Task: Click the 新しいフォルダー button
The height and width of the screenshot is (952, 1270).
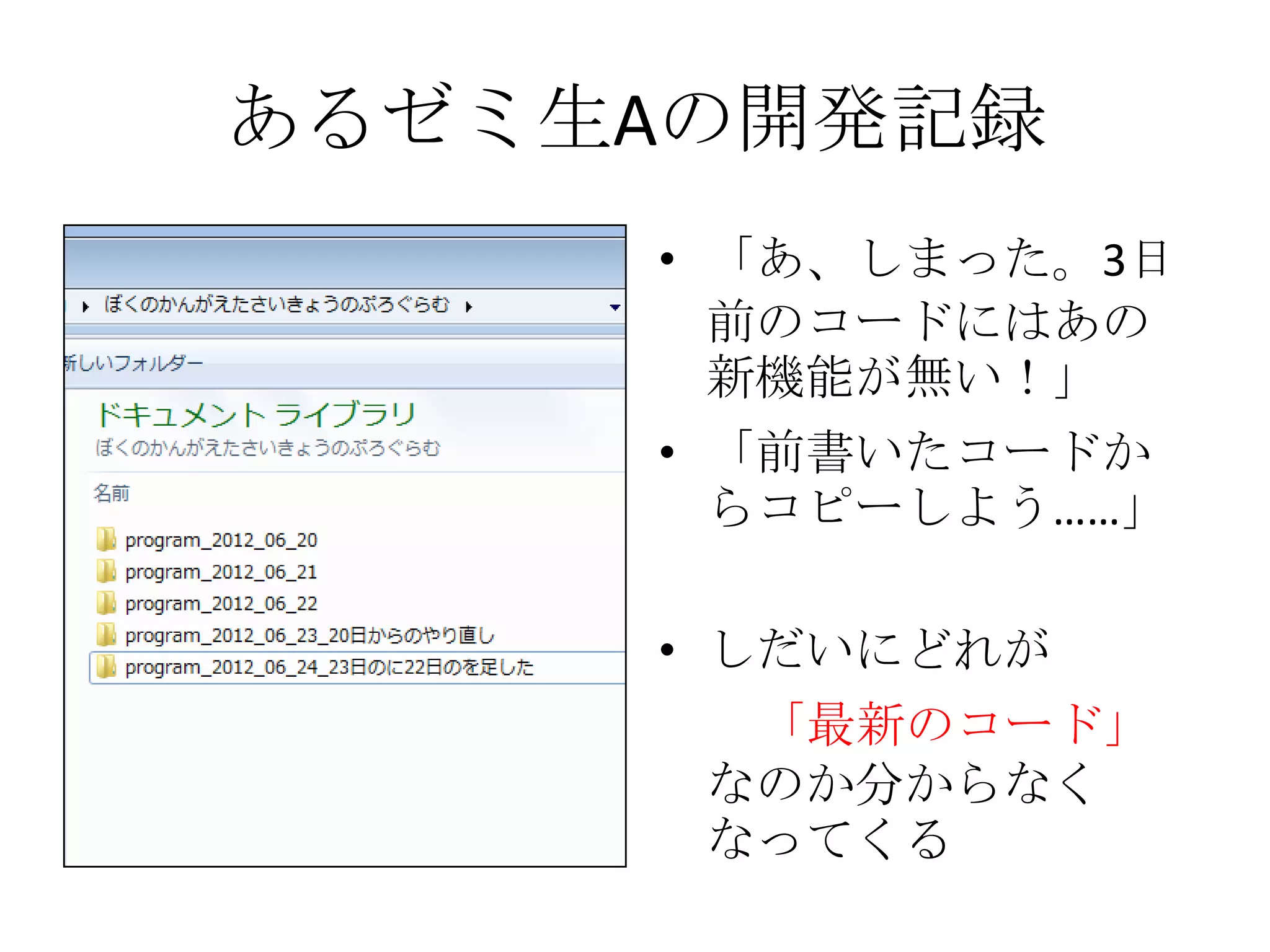Action: tap(133, 363)
